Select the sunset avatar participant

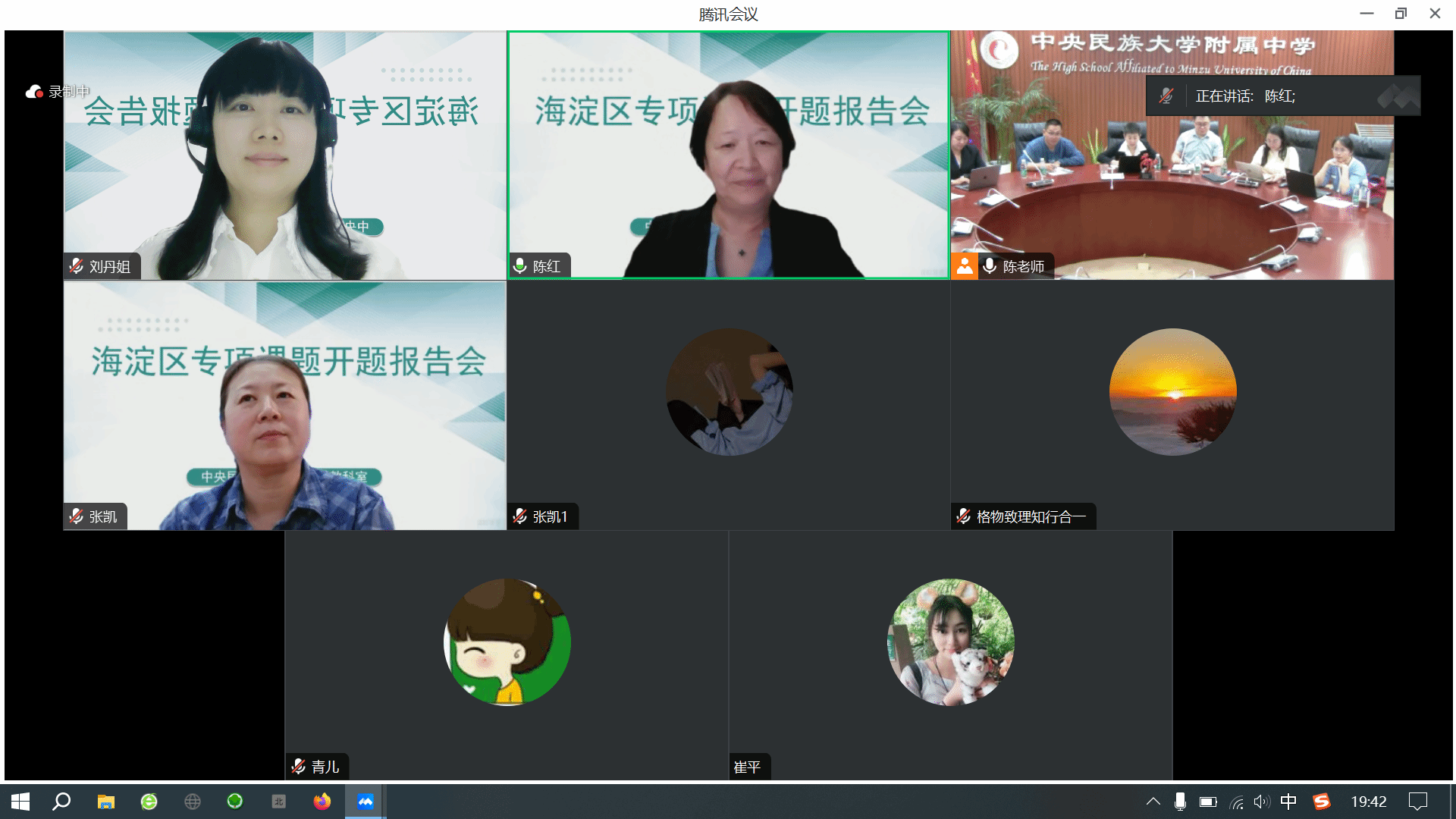pyautogui.click(x=1172, y=392)
